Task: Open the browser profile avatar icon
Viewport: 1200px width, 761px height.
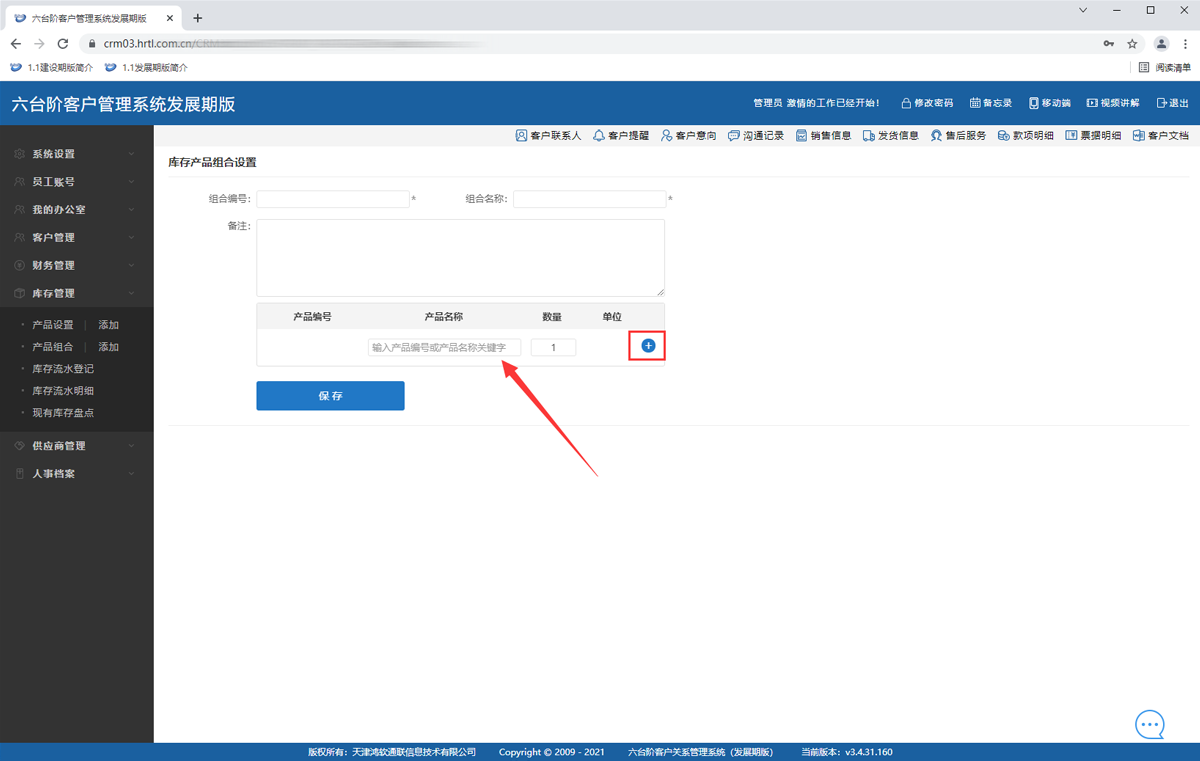Action: tap(1161, 44)
